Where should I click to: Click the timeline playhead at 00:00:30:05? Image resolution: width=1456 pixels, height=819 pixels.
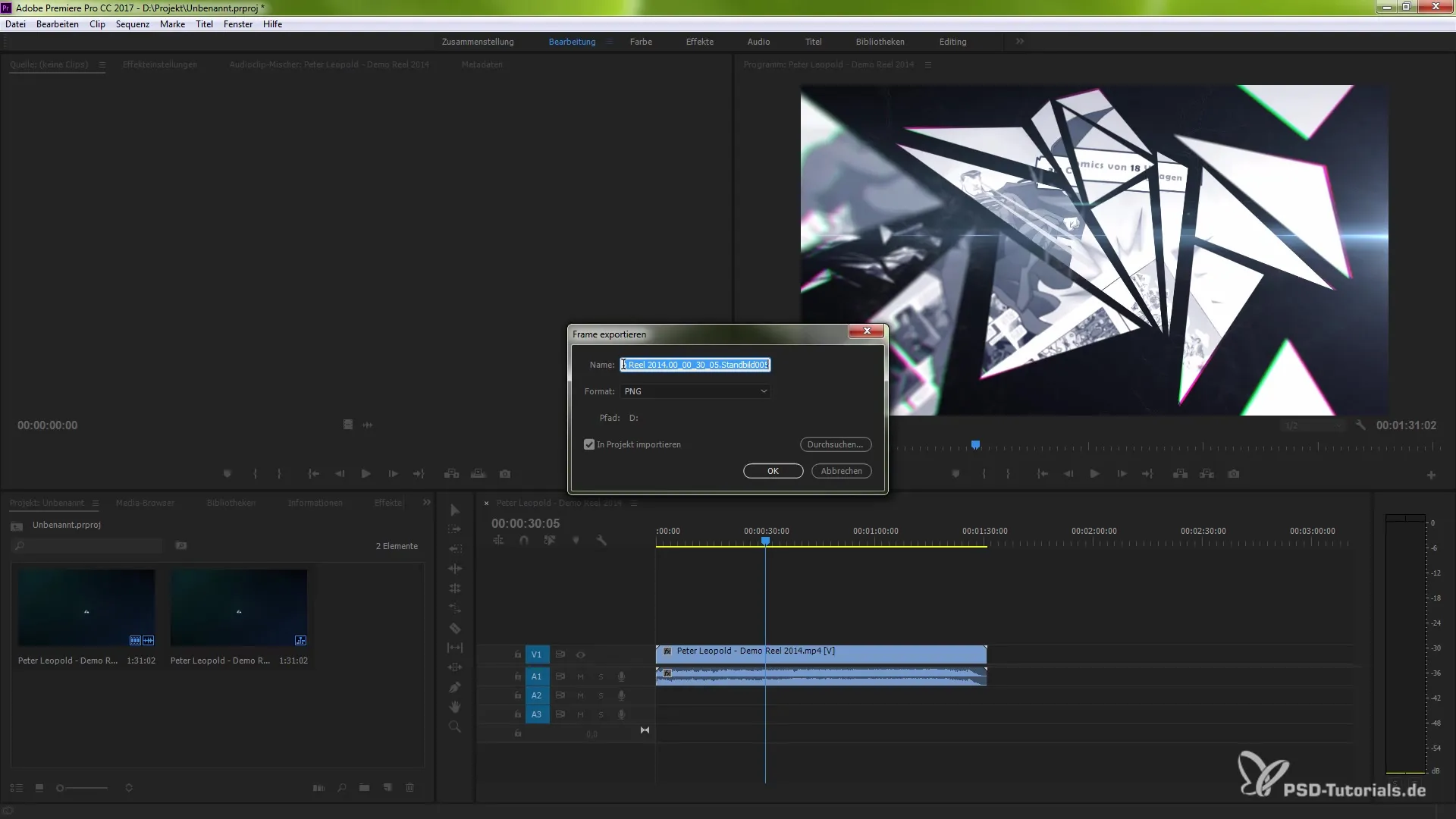pyautogui.click(x=766, y=541)
